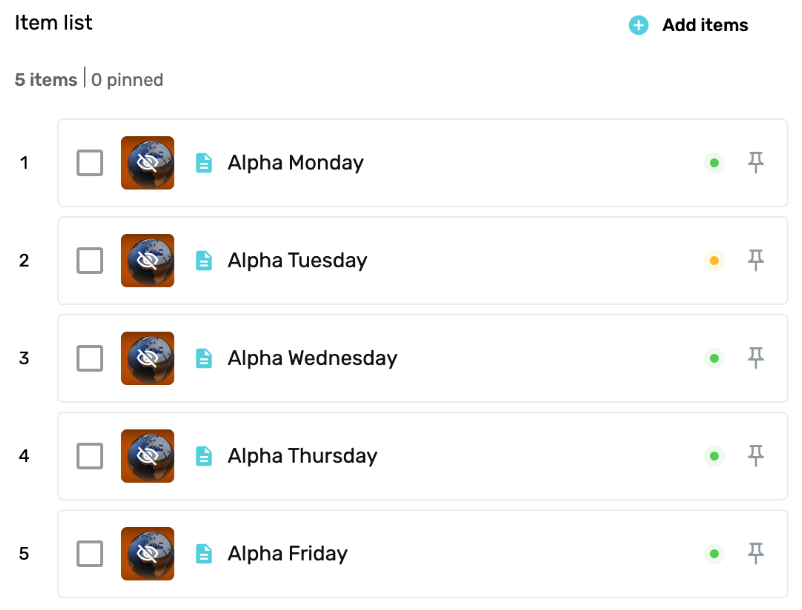802x610 pixels.
Task: Pin the Alpha Thursday item
Action: point(755,456)
